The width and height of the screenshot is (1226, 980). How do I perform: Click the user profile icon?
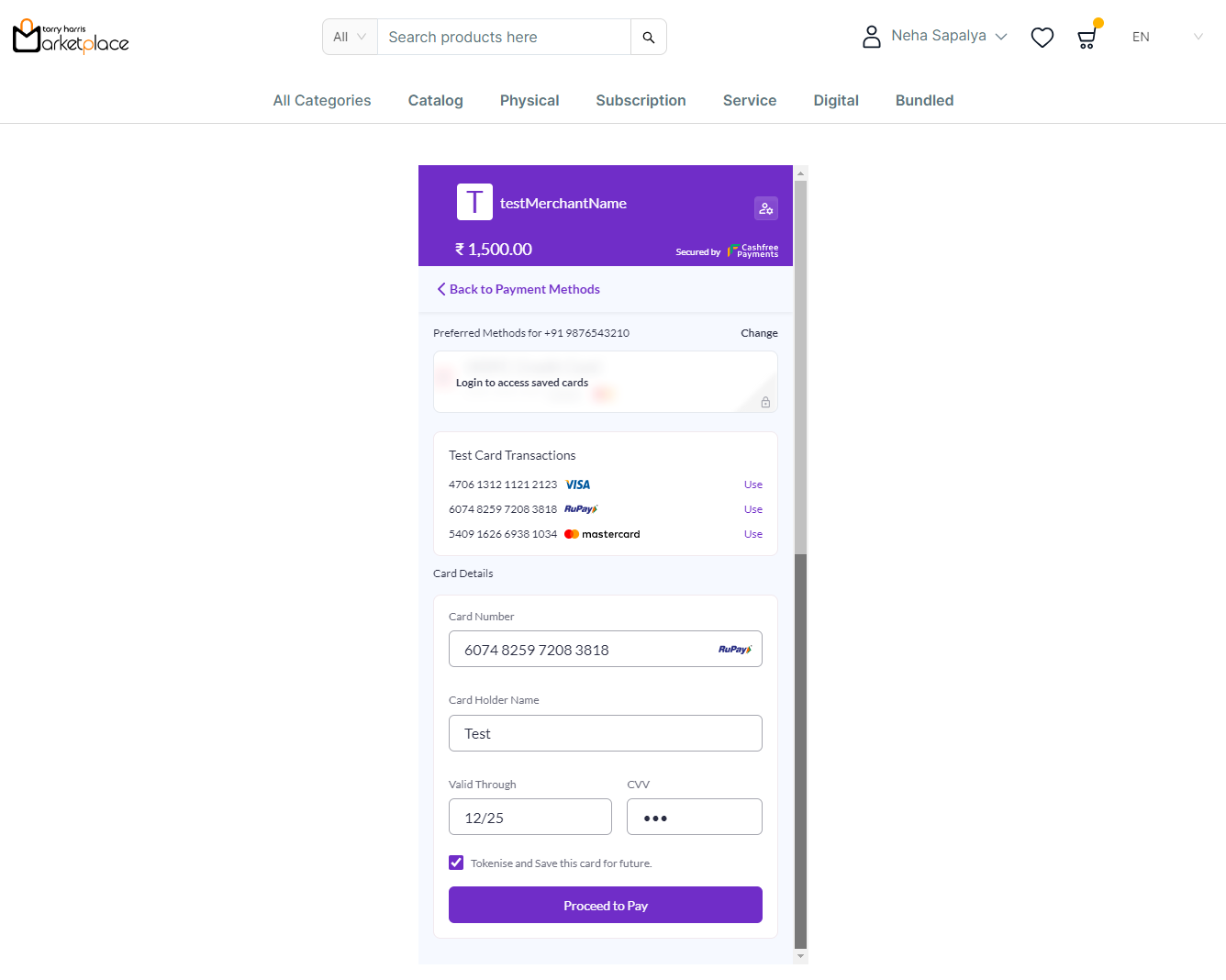tap(871, 37)
